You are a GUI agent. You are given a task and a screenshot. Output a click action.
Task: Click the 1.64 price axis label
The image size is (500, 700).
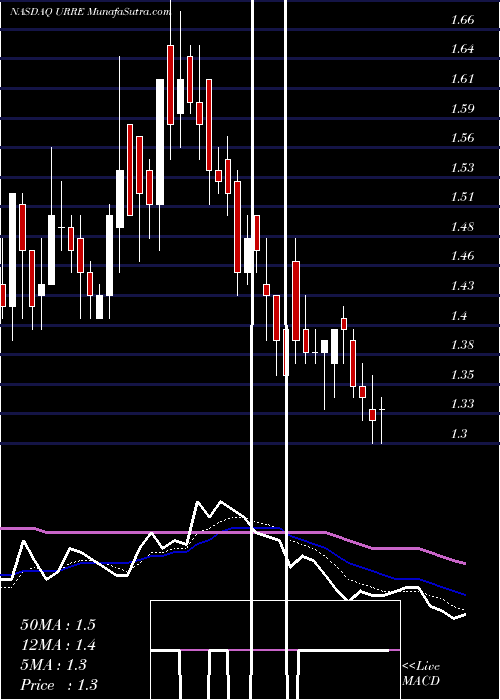pos(462,49)
